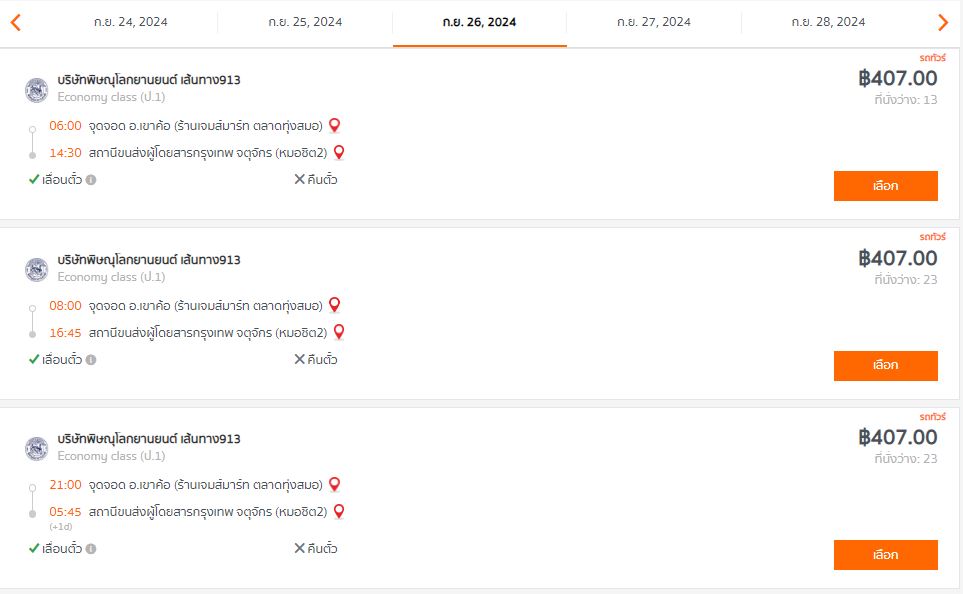Switch to the ก.ย. 28, 2024 date tab
Viewport: 963px width, 594px height.
pos(828,23)
